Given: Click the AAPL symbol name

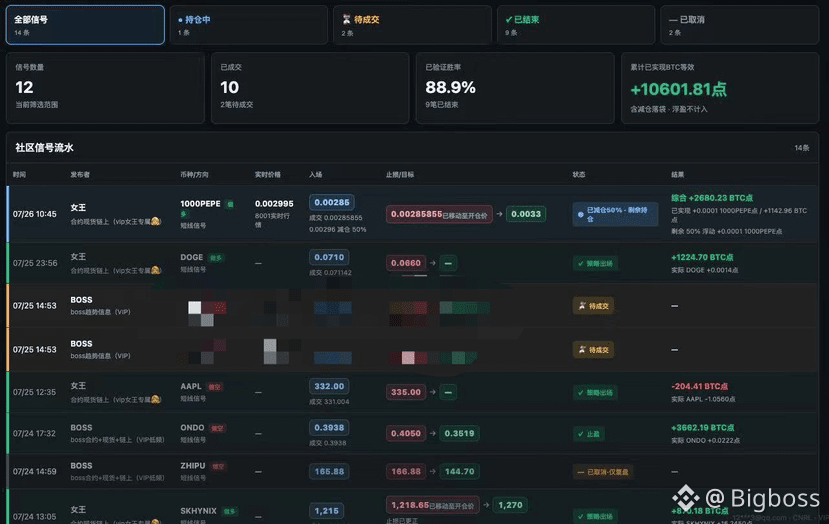Looking at the screenshot, I should tap(191, 387).
